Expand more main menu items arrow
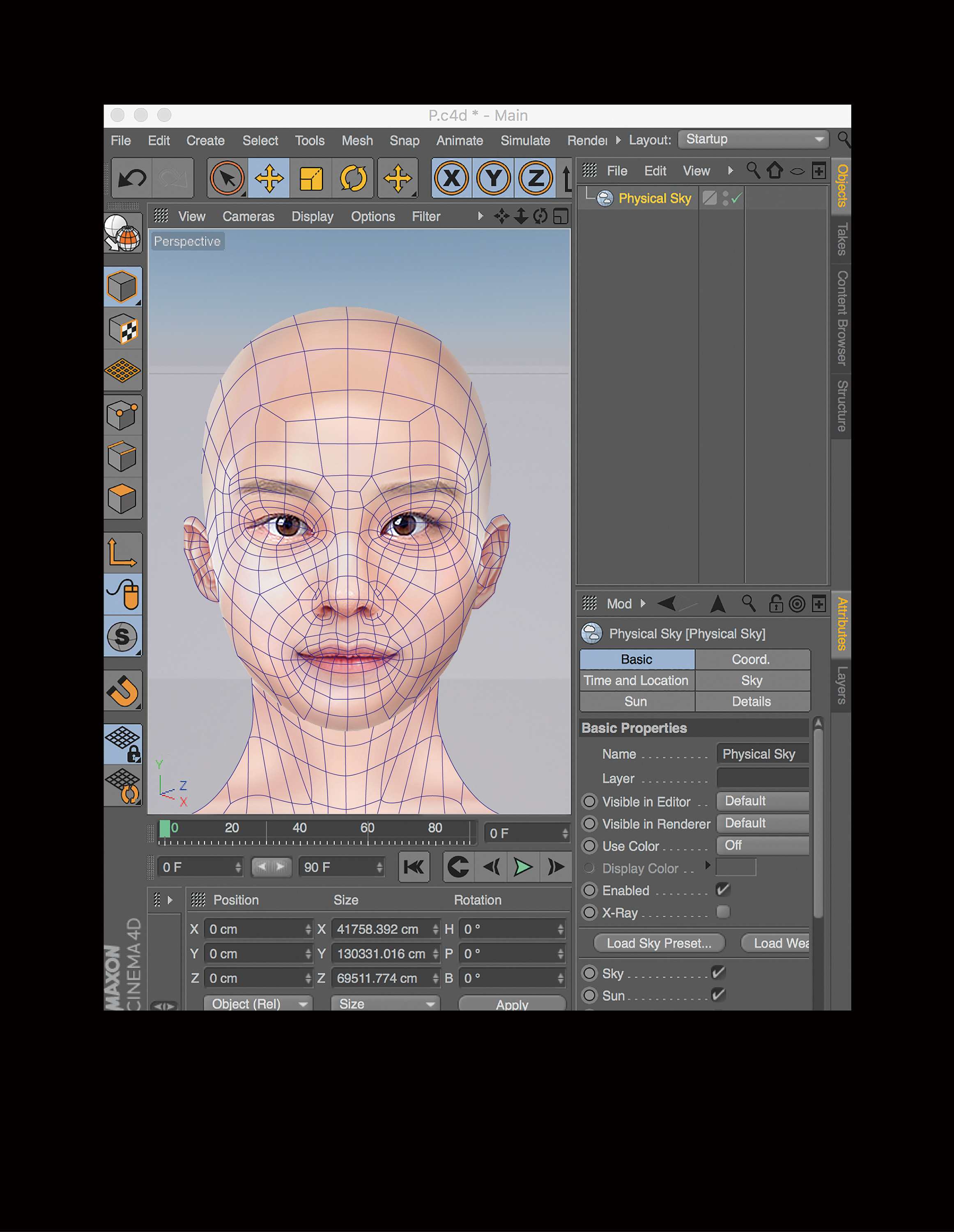954x1232 pixels. pos(618,140)
